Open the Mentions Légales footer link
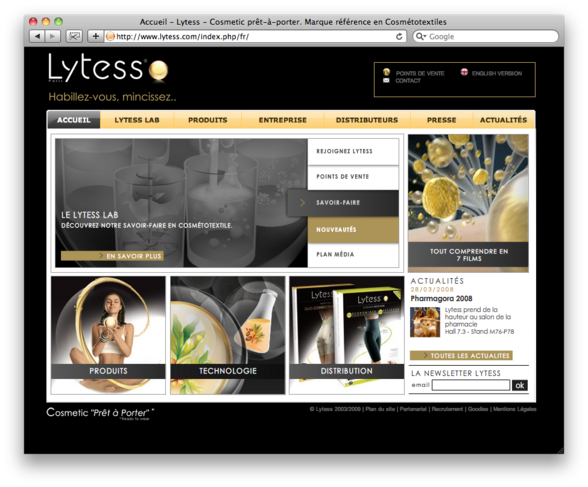 514,409
